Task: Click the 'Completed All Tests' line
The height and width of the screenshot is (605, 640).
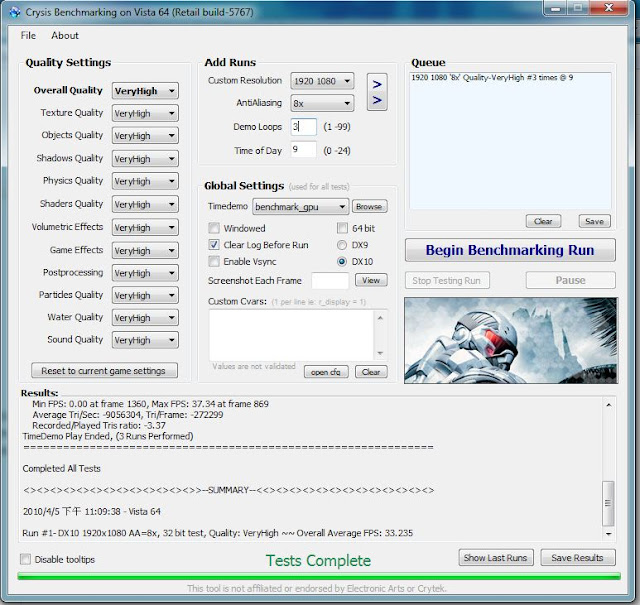Action: (x=62, y=469)
